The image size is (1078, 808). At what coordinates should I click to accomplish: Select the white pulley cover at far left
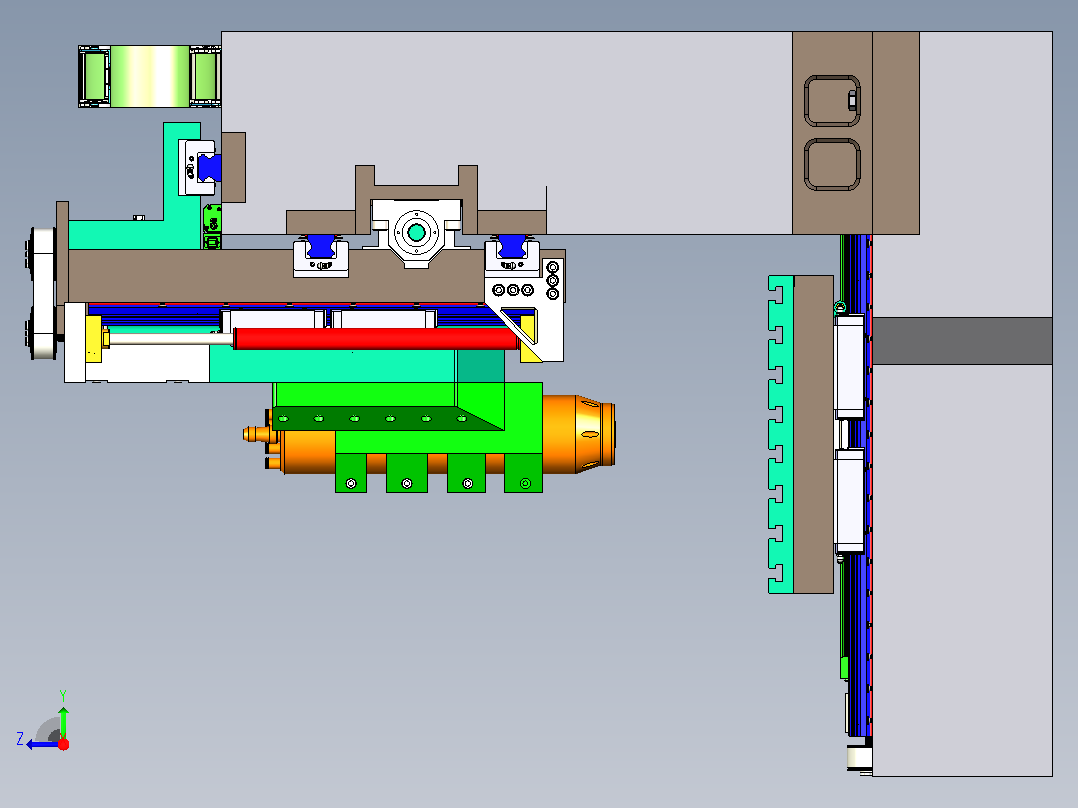[43, 294]
